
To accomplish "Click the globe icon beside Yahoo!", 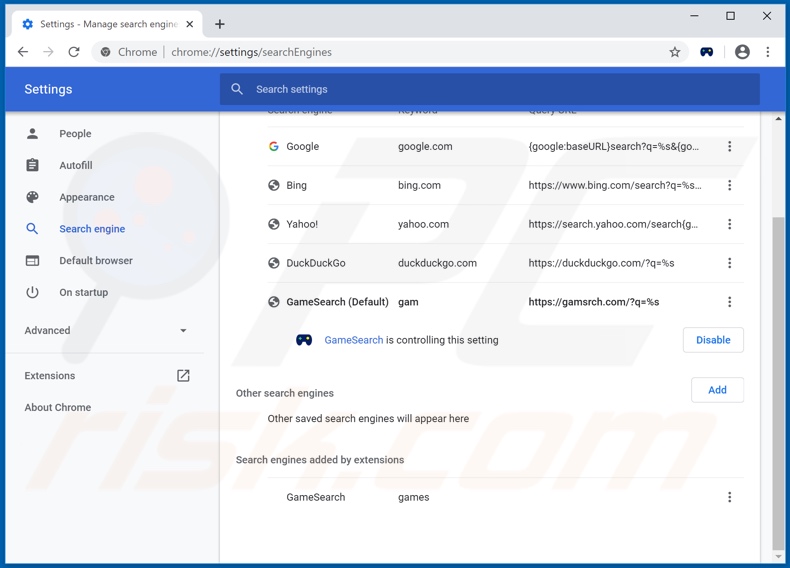I will click(274, 224).
